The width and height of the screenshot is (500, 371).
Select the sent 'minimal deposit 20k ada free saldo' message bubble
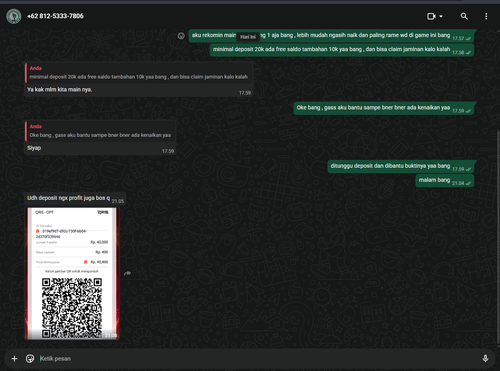click(x=342, y=50)
